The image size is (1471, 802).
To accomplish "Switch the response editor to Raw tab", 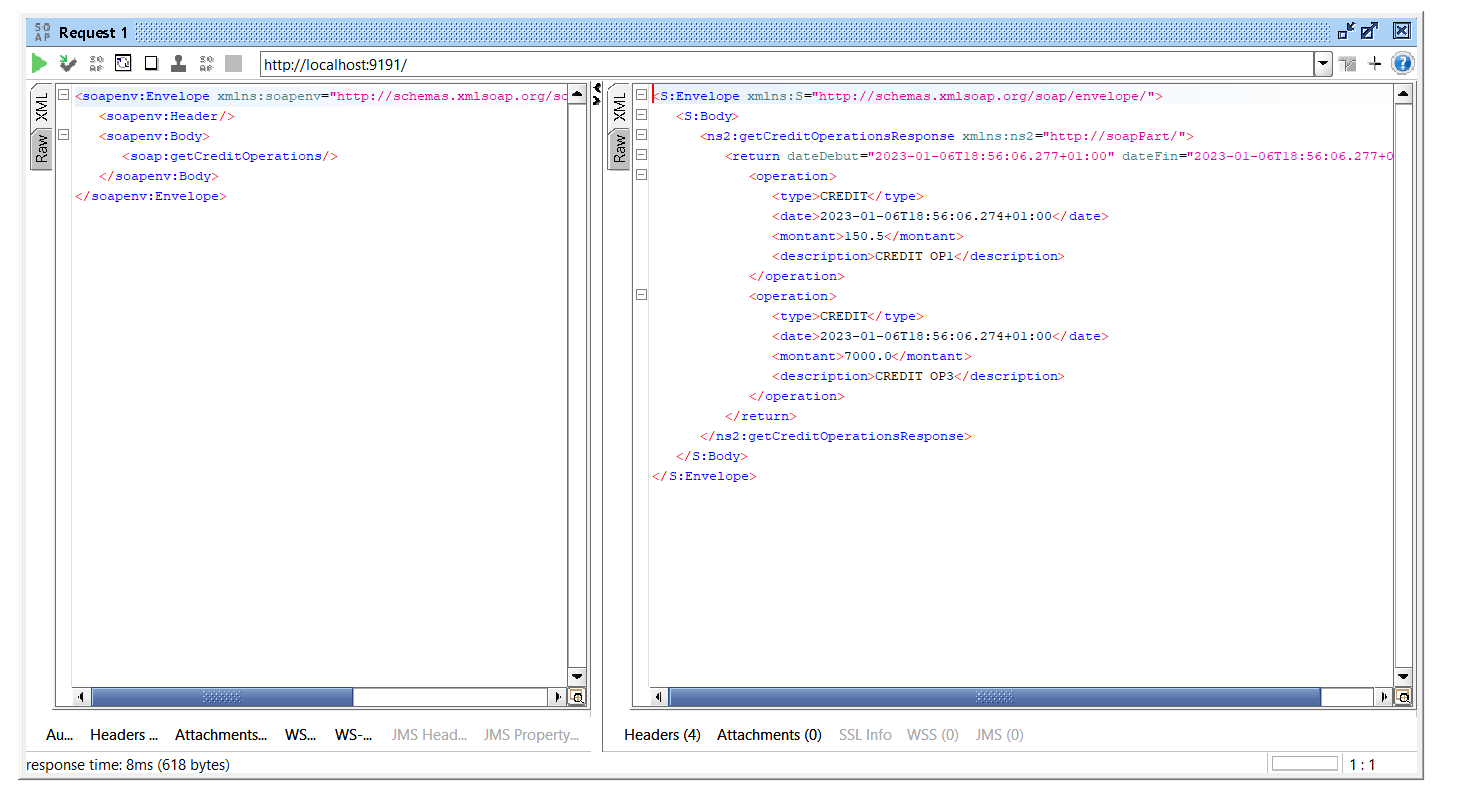I will tap(619, 150).
